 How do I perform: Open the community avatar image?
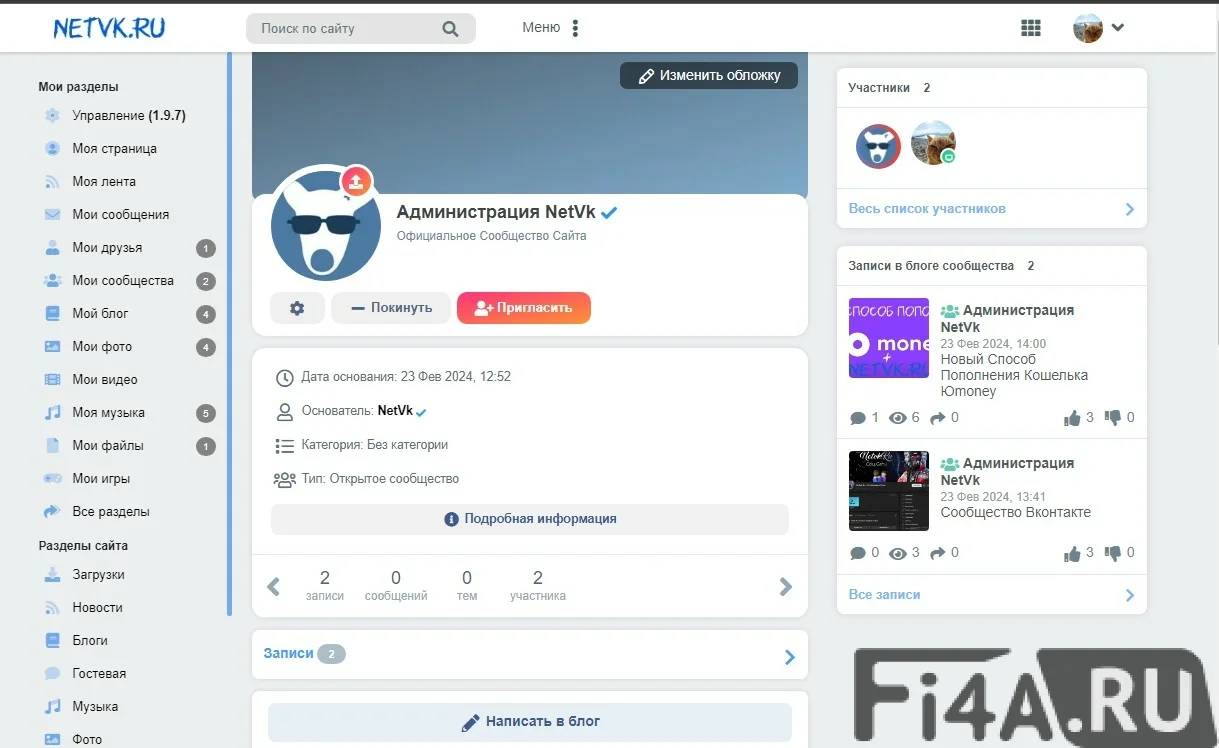click(325, 225)
